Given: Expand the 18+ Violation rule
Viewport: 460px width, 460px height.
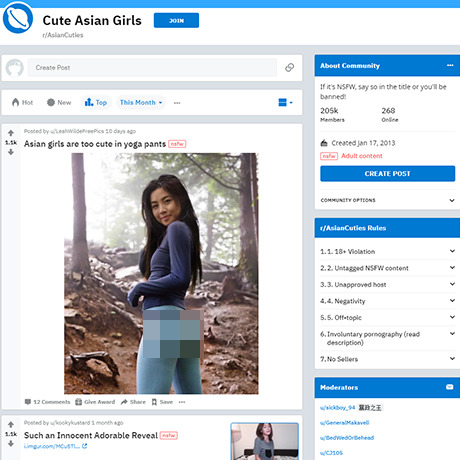Looking at the screenshot, I should tap(387, 251).
